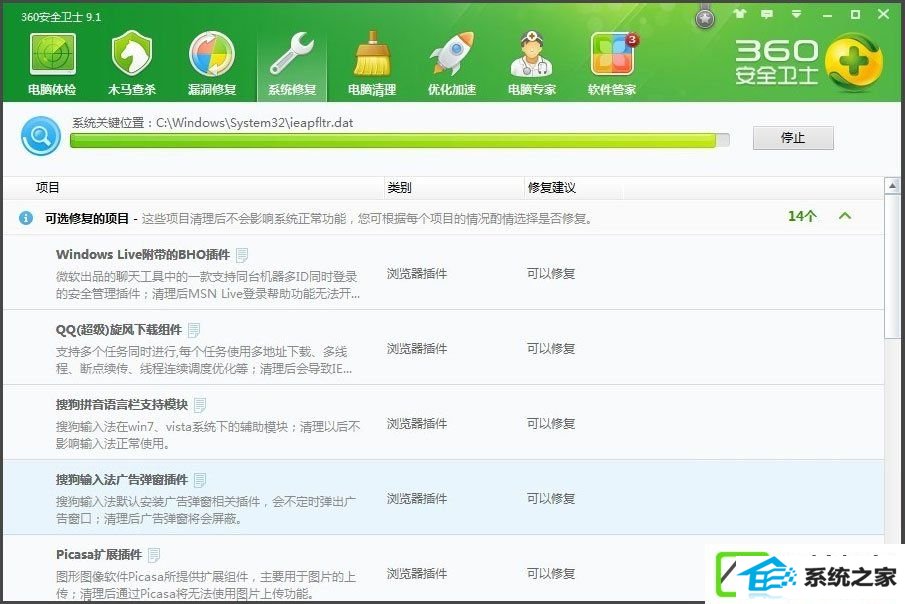Click 可以修复 in the 搜狗拼音语言栏 row
Viewport: 905px width, 604px height.
pos(551,424)
